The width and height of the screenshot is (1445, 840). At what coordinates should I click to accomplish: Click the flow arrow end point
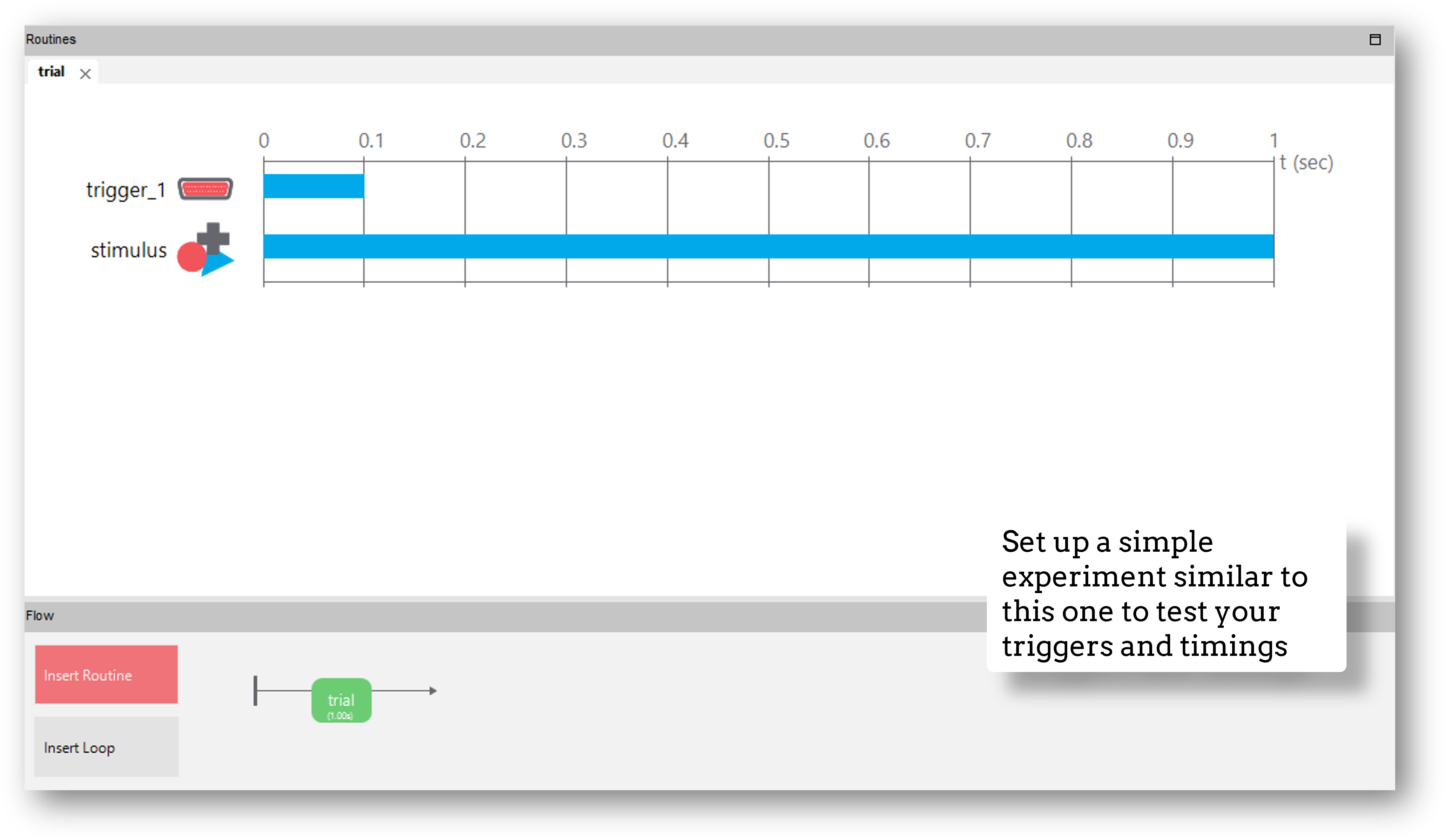click(x=433, y=691)
